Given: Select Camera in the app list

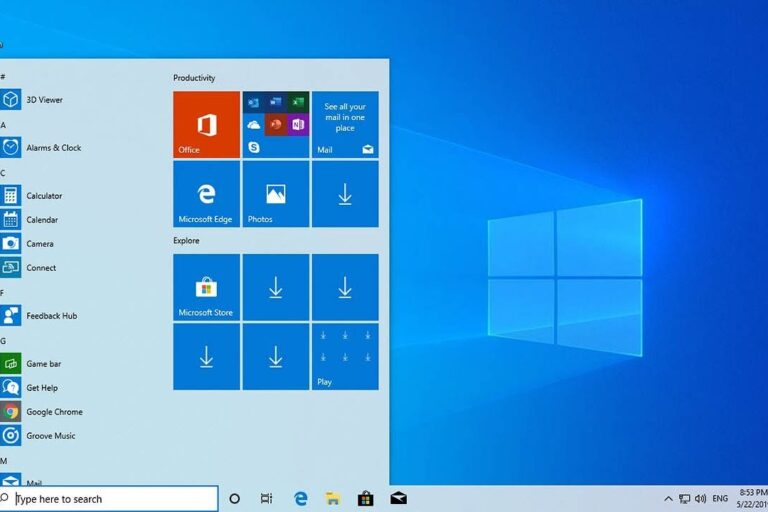Looking at the screenshot, I should click(x=40, y=244).
